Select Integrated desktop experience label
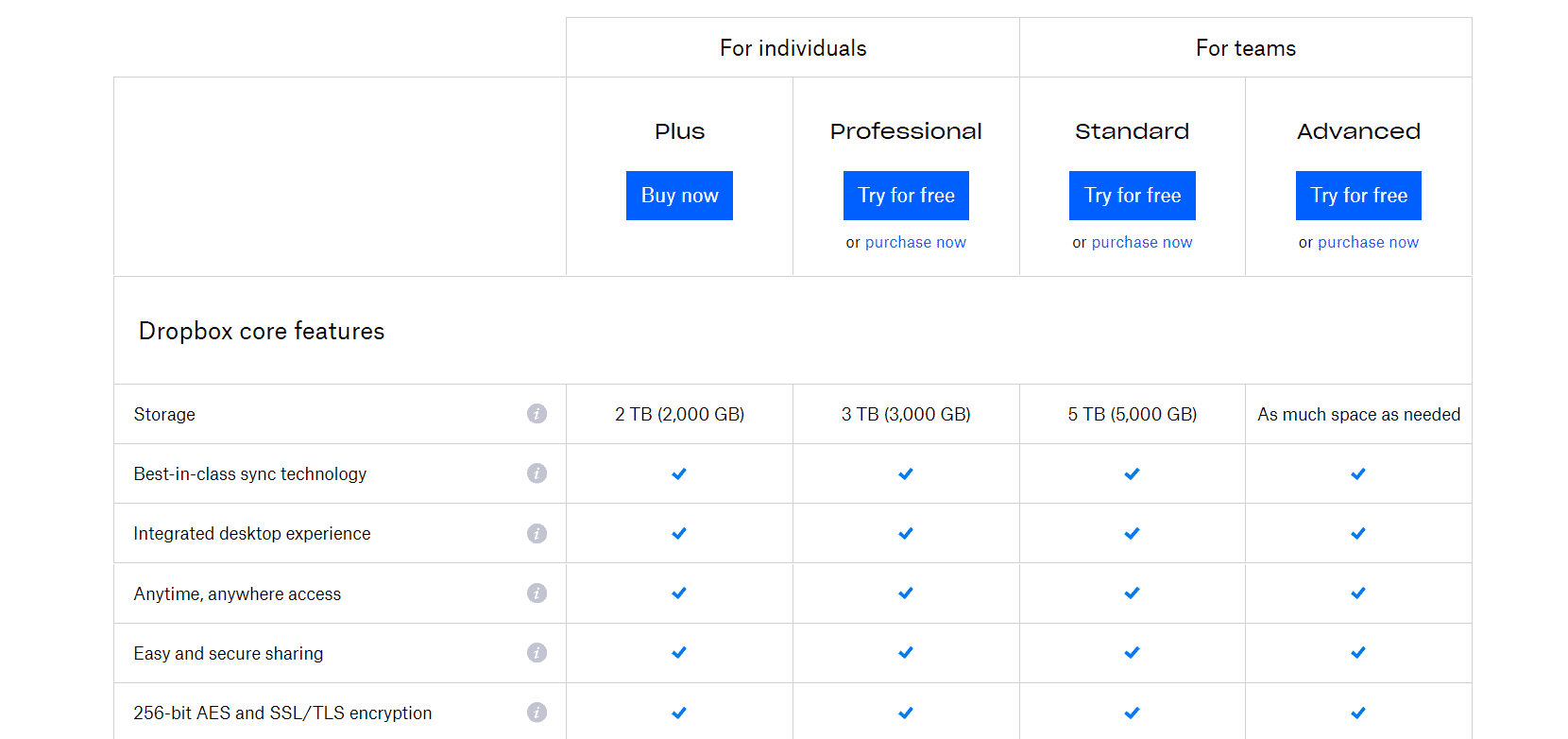This screenshot has height=739, width=1568. pyautogui.click(x=252, y=533)
